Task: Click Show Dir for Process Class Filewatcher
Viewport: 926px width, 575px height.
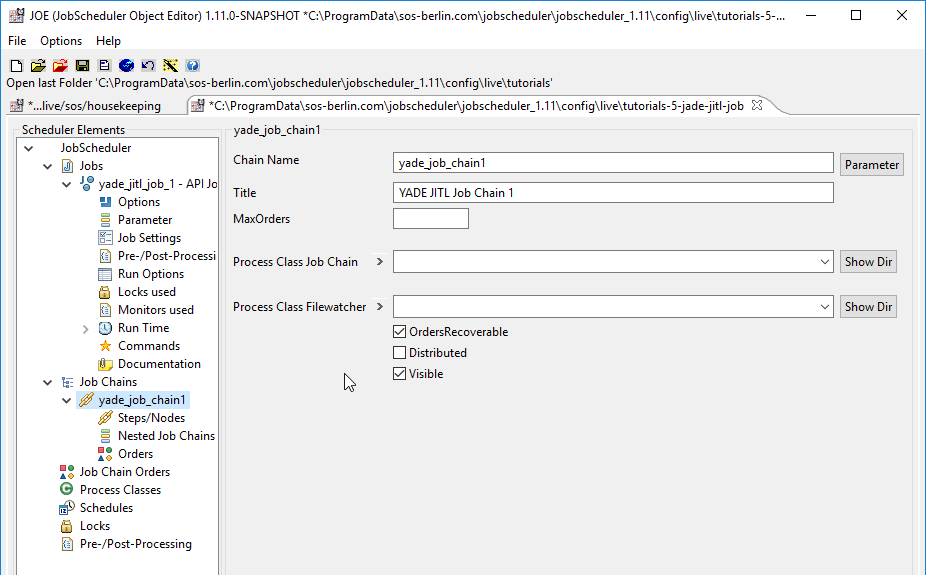Action: [868, 306]
